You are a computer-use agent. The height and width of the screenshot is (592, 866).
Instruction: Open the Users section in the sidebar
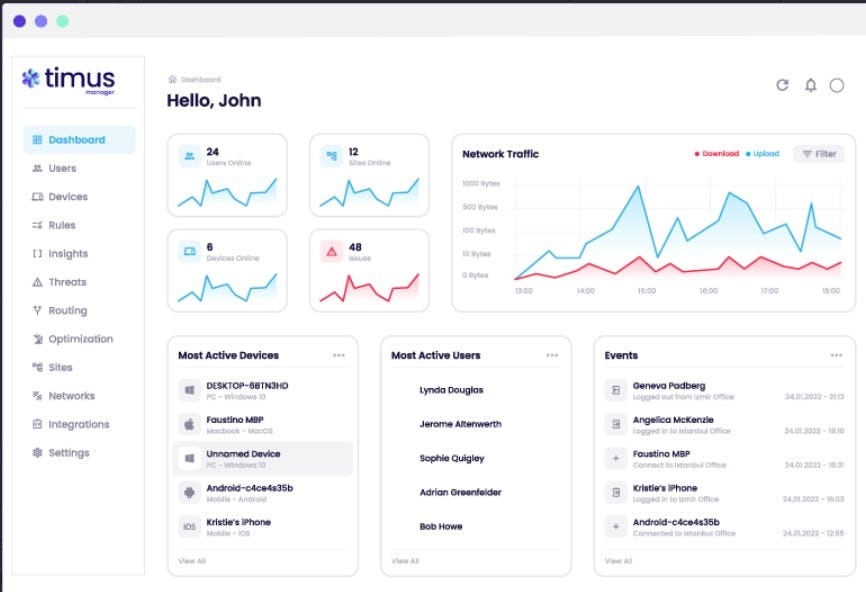pos(62,168)
